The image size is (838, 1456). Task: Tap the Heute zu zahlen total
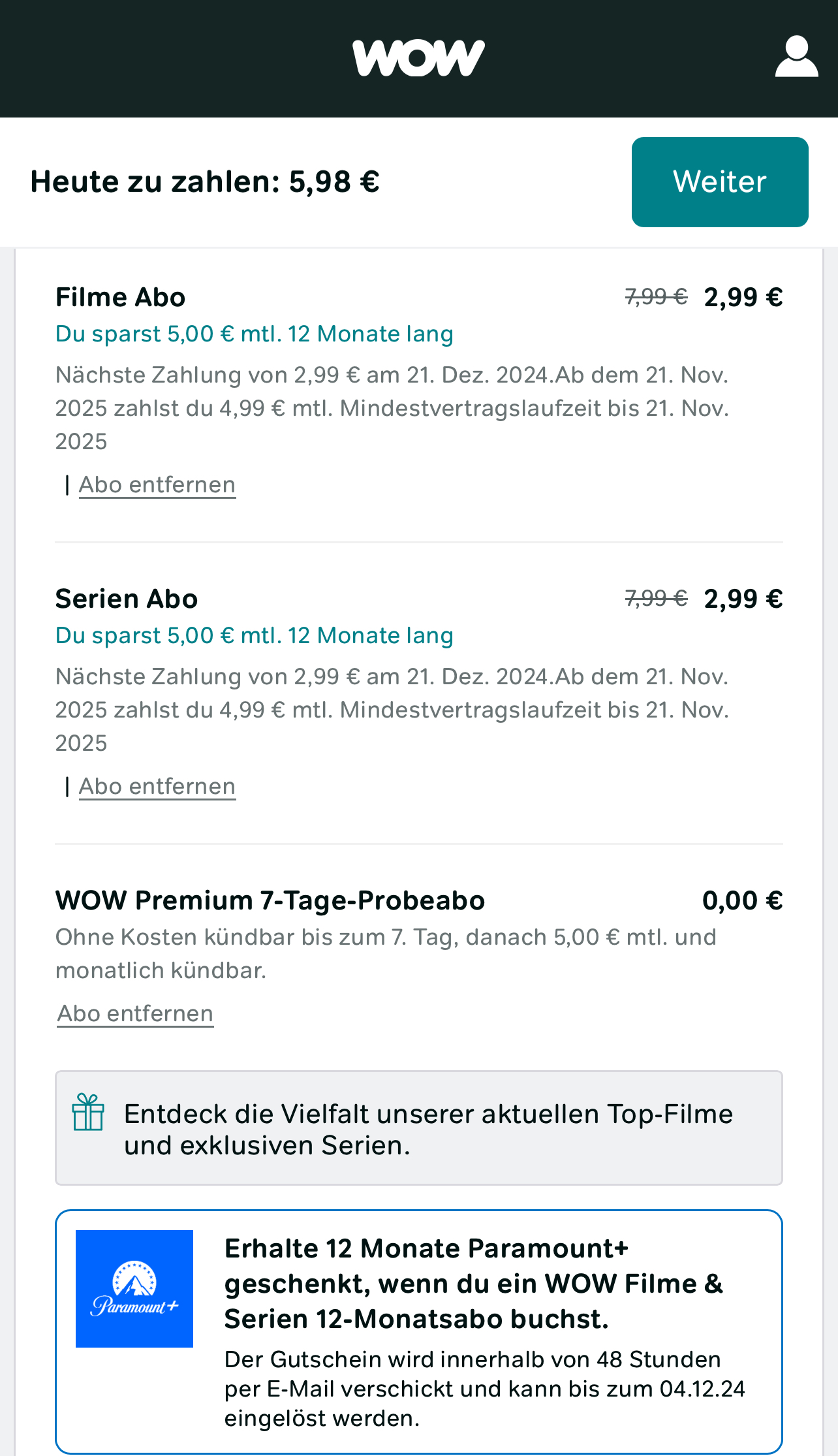click(205, 182)
